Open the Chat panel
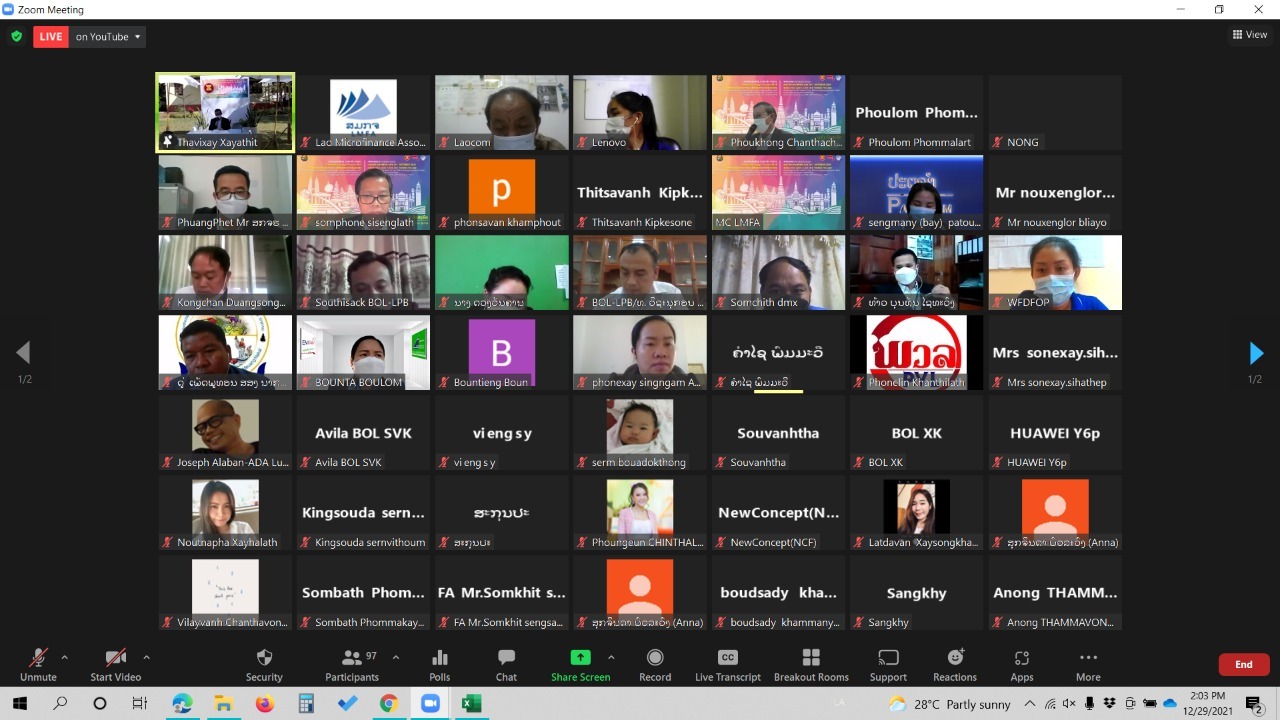The width and height of the screenshot is (1280, 720). (506, 664)
